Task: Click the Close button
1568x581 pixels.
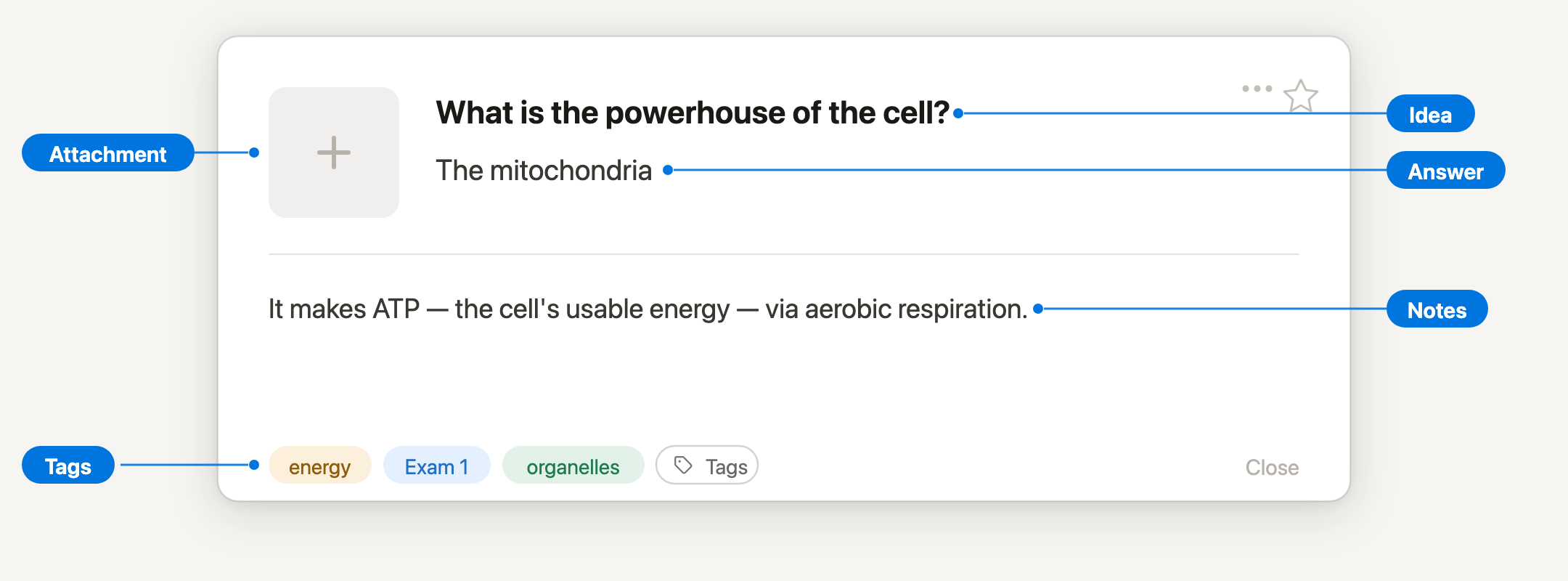Action: click(1272, 467)
